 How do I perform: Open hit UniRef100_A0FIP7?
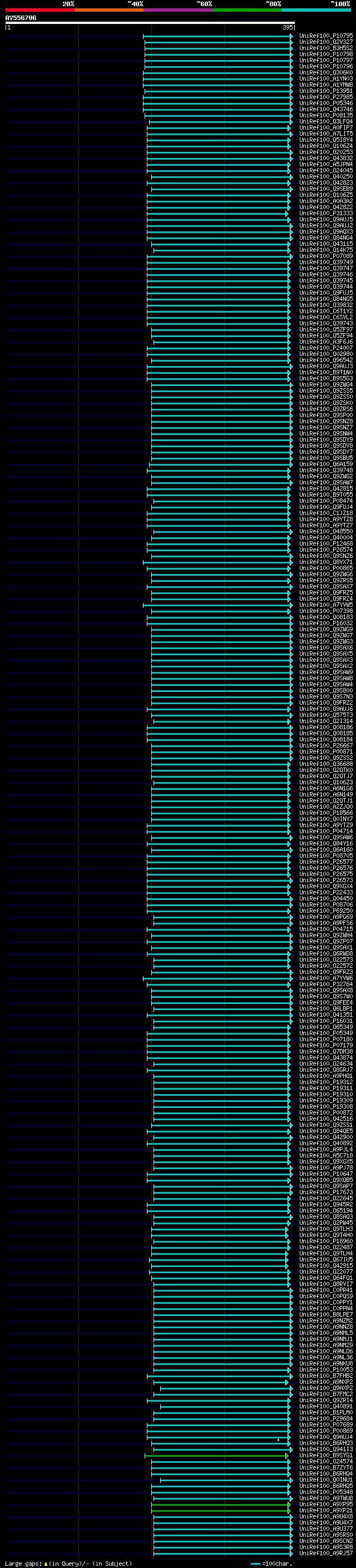coord(325,128)
